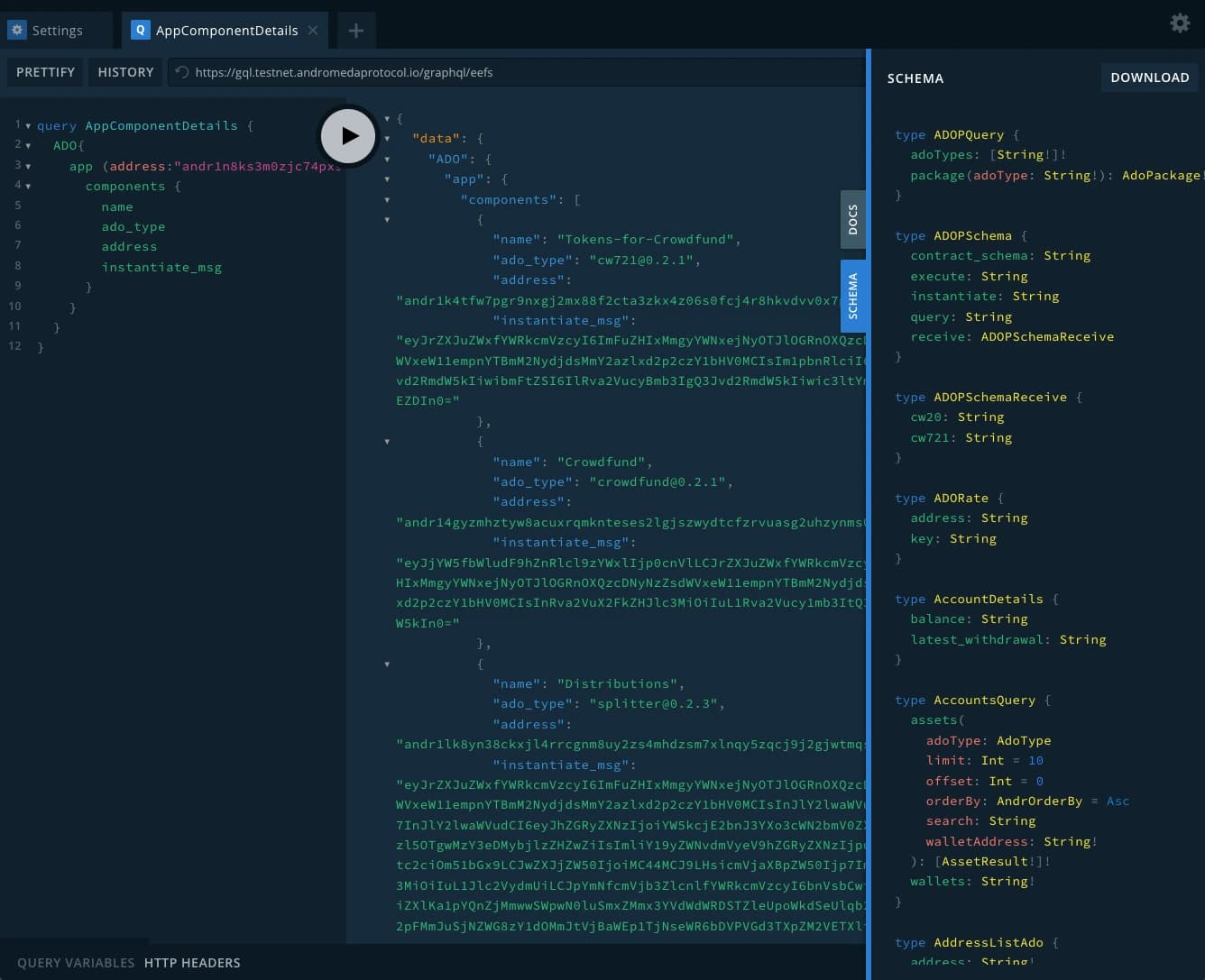Viewport: 1205px width, 980px height.
Task: Click type ADORate in the schema
Action: [961, 498]
